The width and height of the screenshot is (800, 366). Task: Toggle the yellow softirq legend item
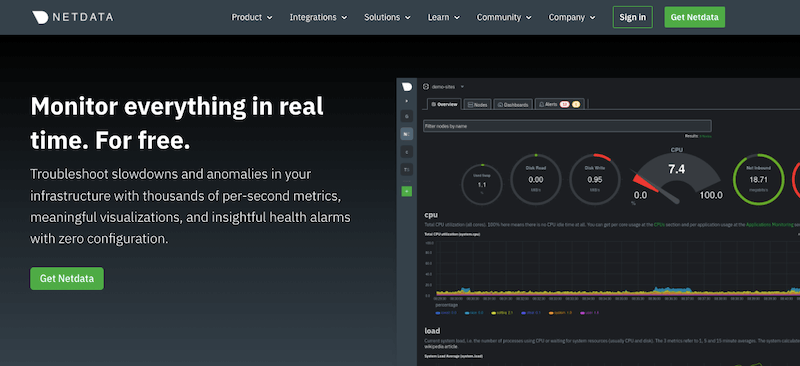point(501,312)
